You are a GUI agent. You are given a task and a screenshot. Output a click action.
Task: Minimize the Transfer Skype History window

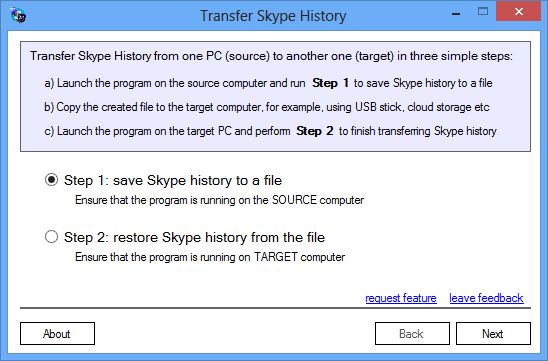pos(456,14)
